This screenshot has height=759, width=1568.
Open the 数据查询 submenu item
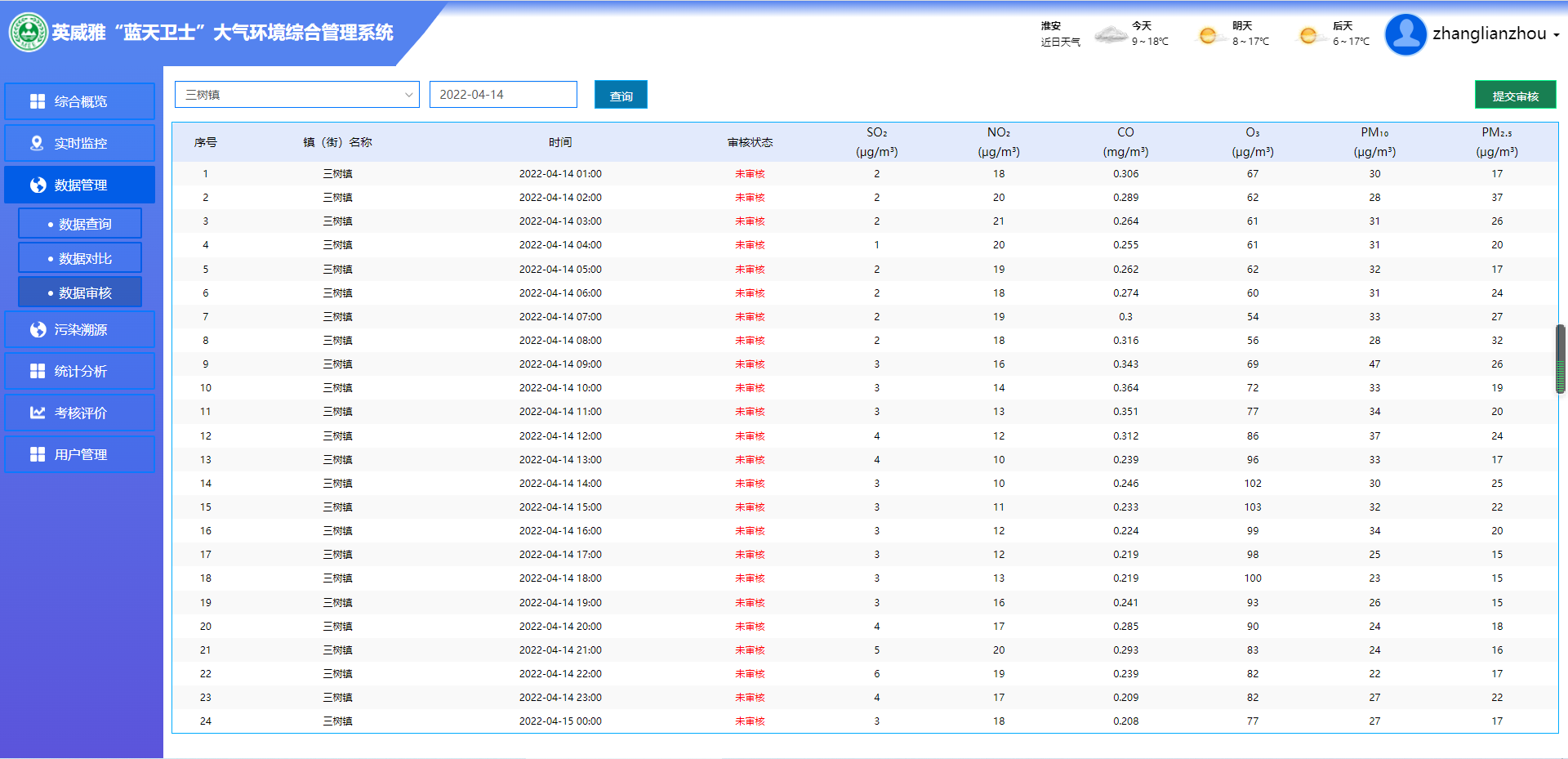(x=80, y=224)
